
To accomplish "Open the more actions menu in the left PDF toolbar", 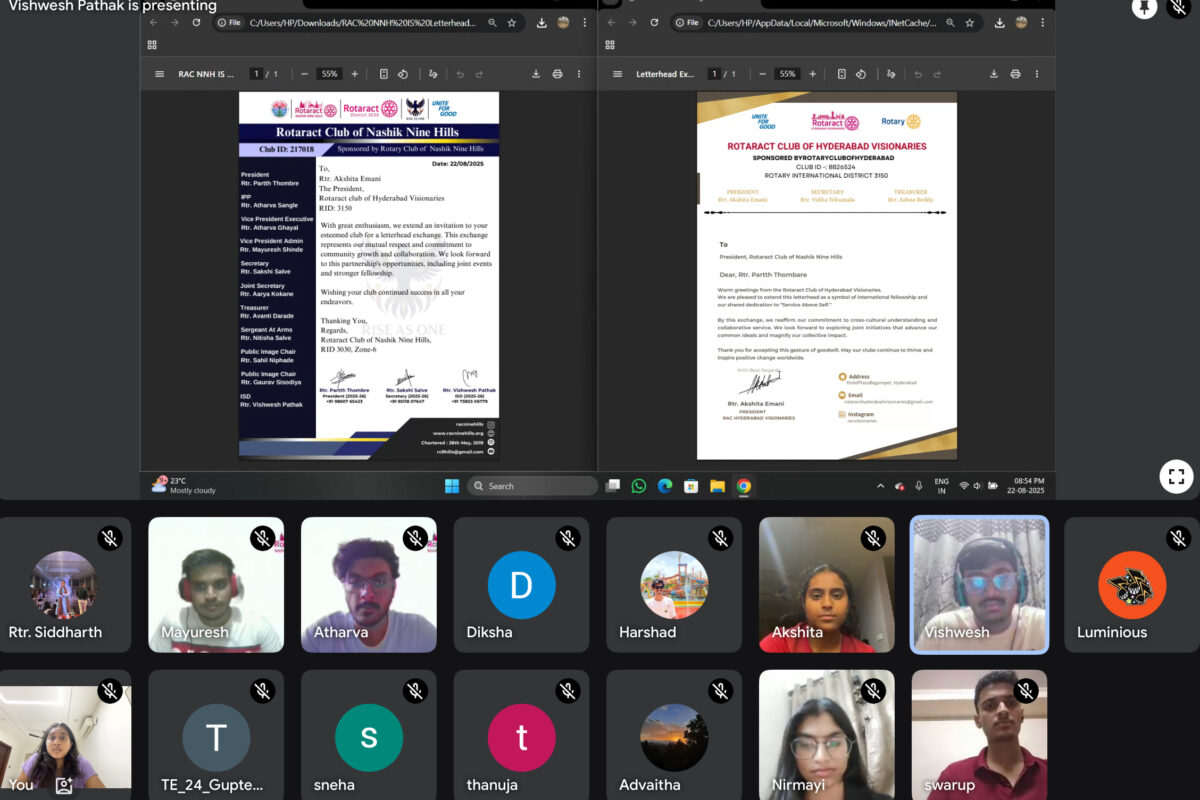I will (x=578, y=74).
